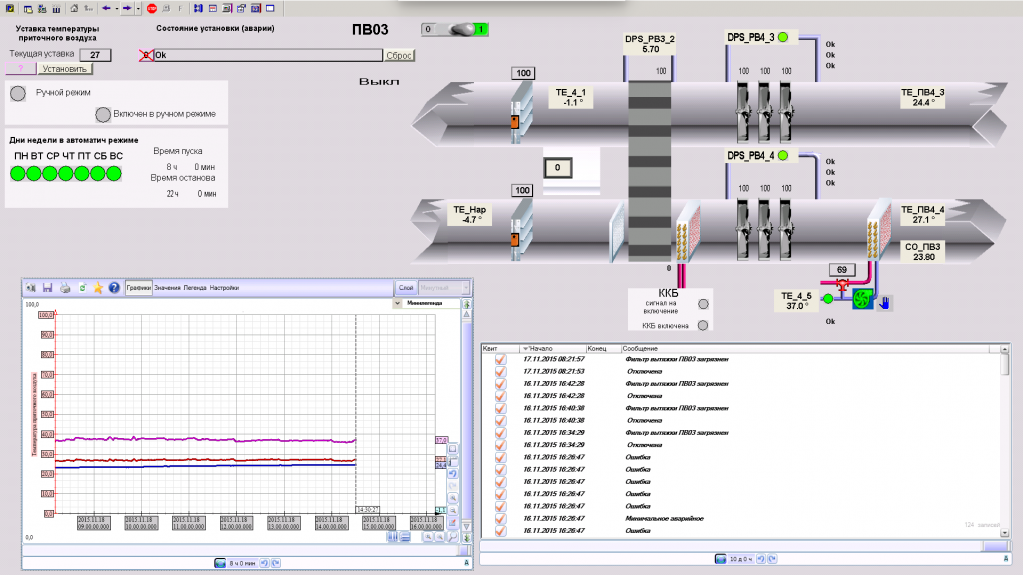This screenshot has width=1023, height=575.
Task: Click the 69 valve position value
Action: tap(842, 270)
